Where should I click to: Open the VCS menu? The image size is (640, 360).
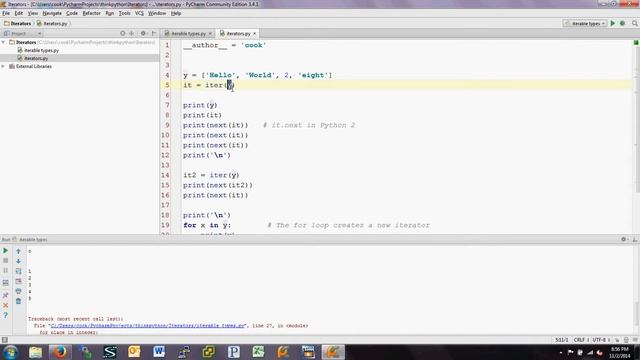139,13
